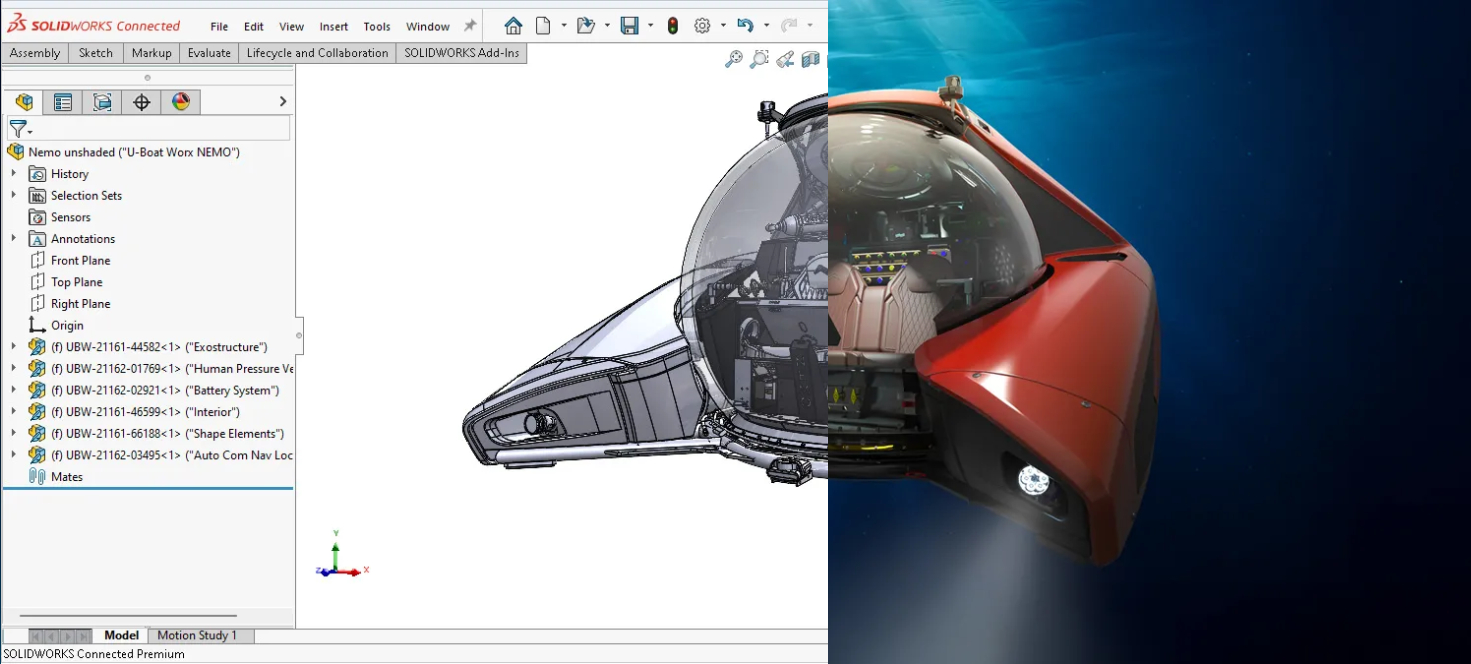The width and height of the screenshot is (1471, 664).
Task: Switch to the Evaluate ribbon tab
Action: pyautogui.click(x=209, y=53)
